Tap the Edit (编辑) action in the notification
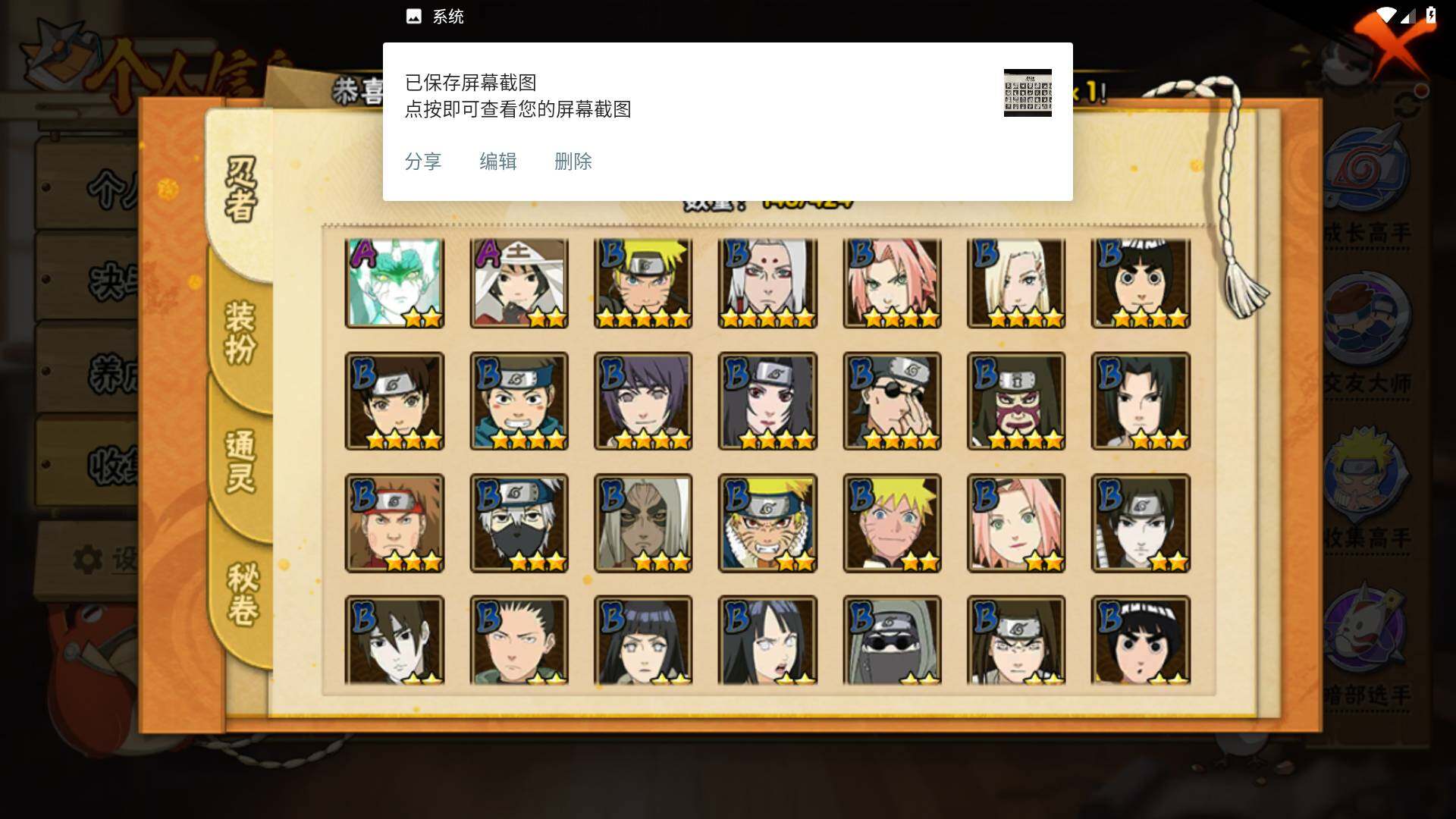This screenshot has width=1456, height=819. tap(497, 162)
